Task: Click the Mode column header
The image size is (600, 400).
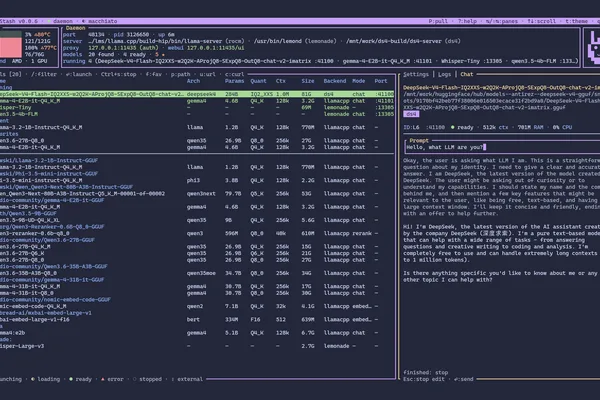Action: 359,81
